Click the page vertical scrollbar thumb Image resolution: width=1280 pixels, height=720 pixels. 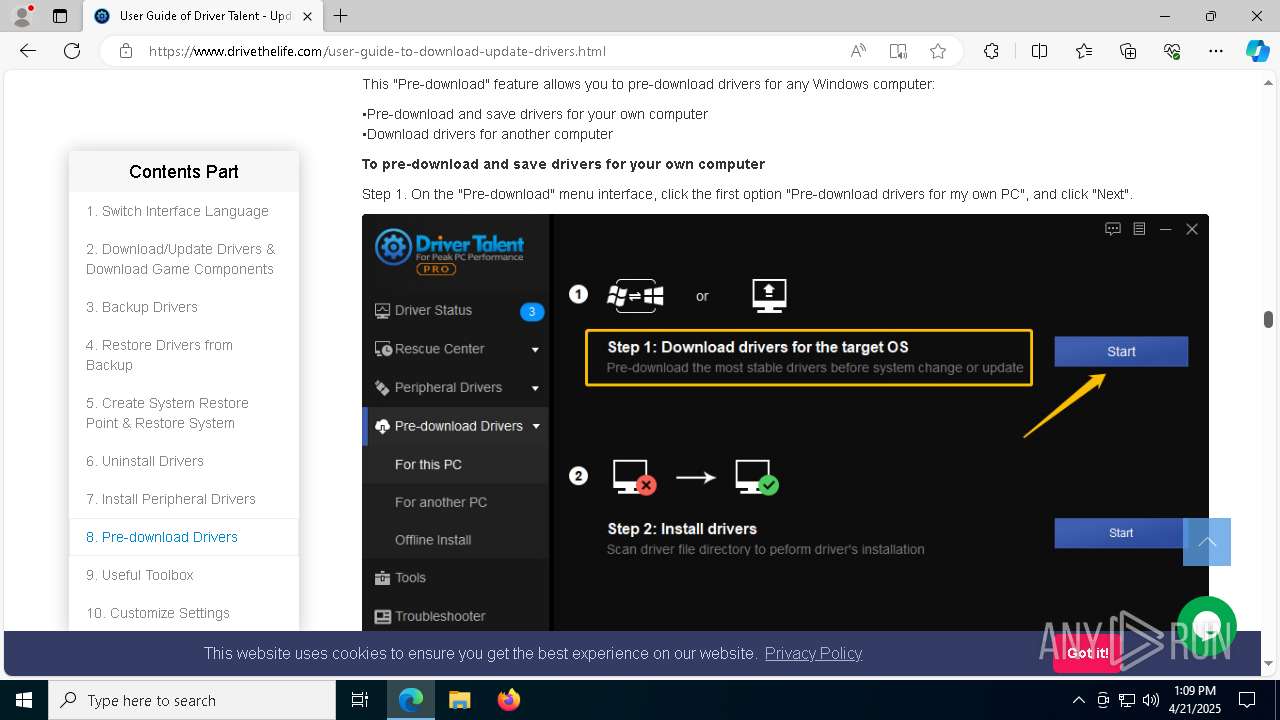pos(1268,319)
